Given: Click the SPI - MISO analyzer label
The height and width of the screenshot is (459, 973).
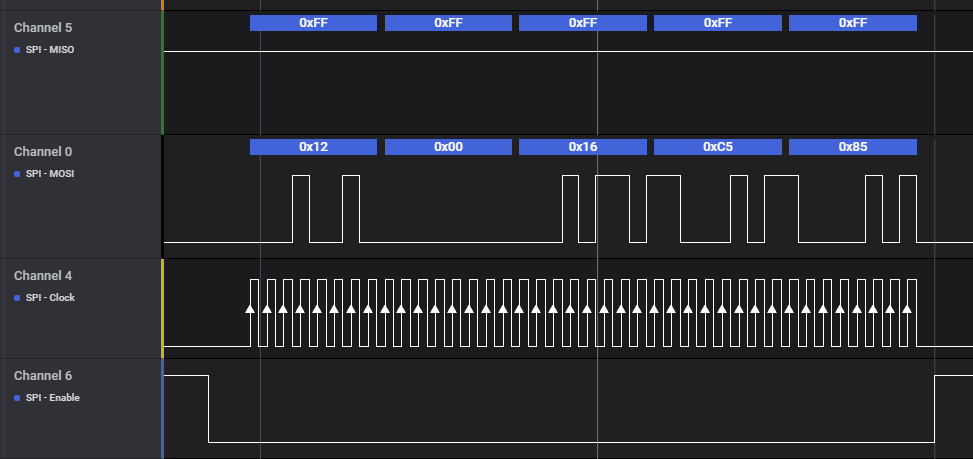Looking at the screenshot, I should tap(50, 50).
